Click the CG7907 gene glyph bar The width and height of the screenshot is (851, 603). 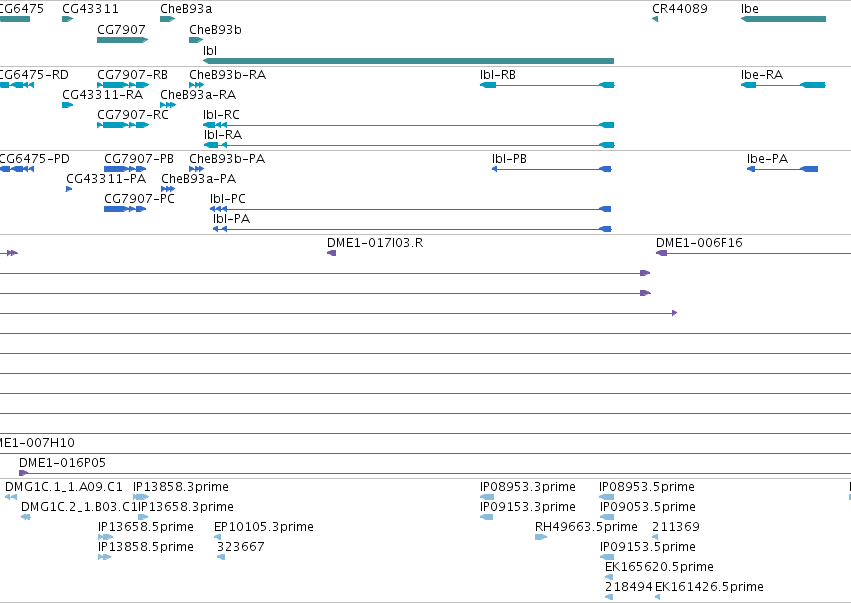tap(123, 40)
